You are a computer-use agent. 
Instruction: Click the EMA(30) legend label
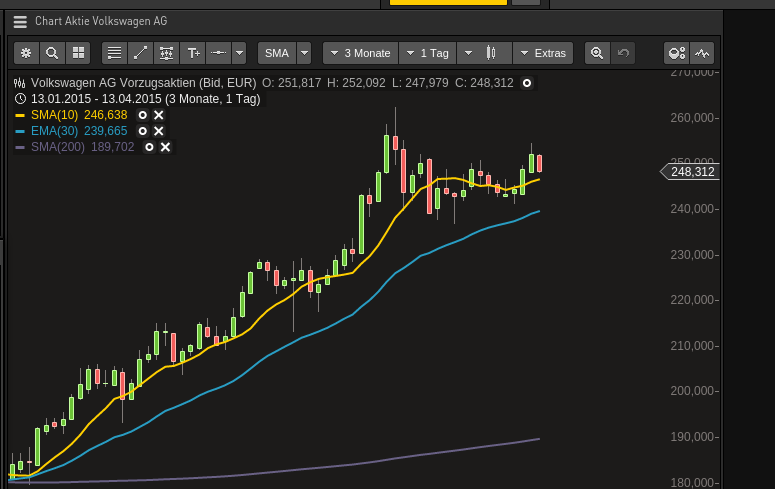pyautogui.click(x=54, y=131)
